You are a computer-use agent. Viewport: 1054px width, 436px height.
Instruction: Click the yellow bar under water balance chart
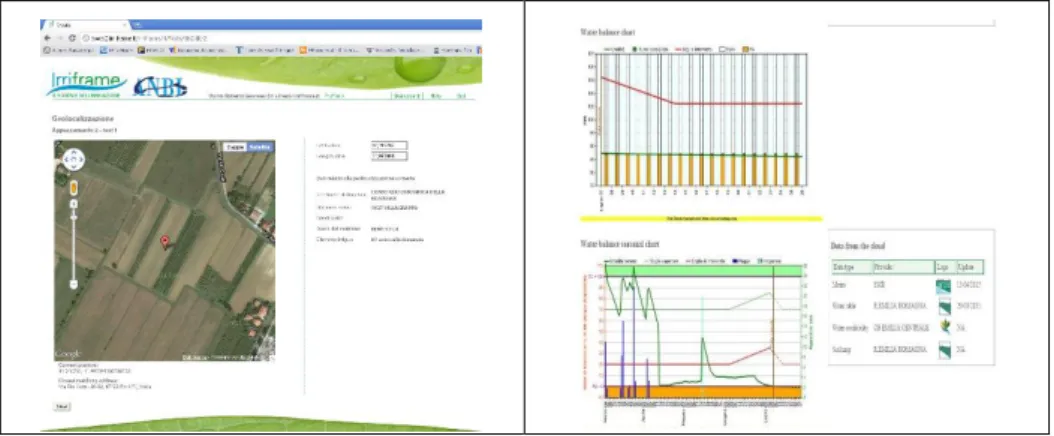701,218
